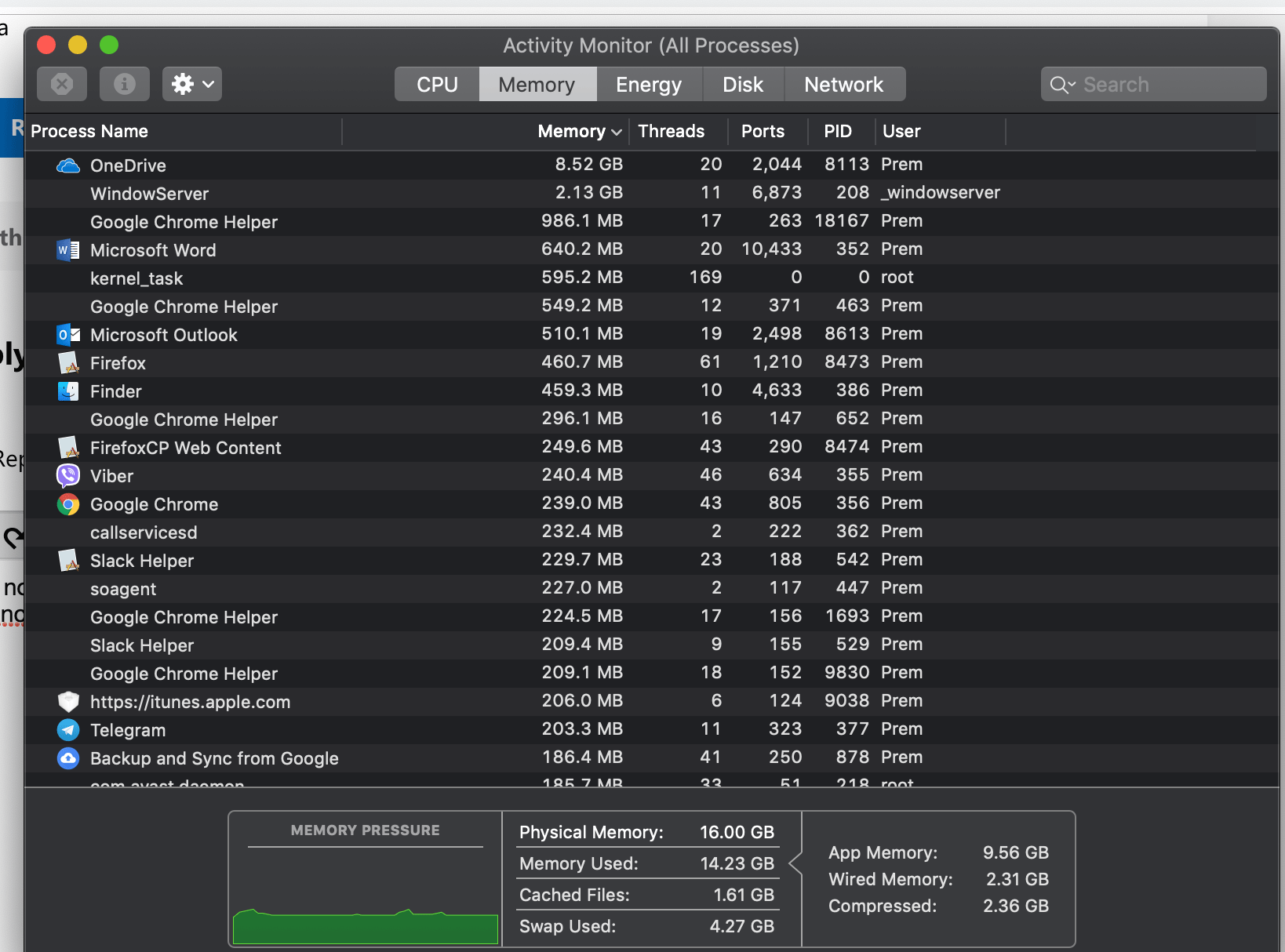Click the Viber app icon
The height and width of the screenshot is (952, 1285).
pos(68,476)
